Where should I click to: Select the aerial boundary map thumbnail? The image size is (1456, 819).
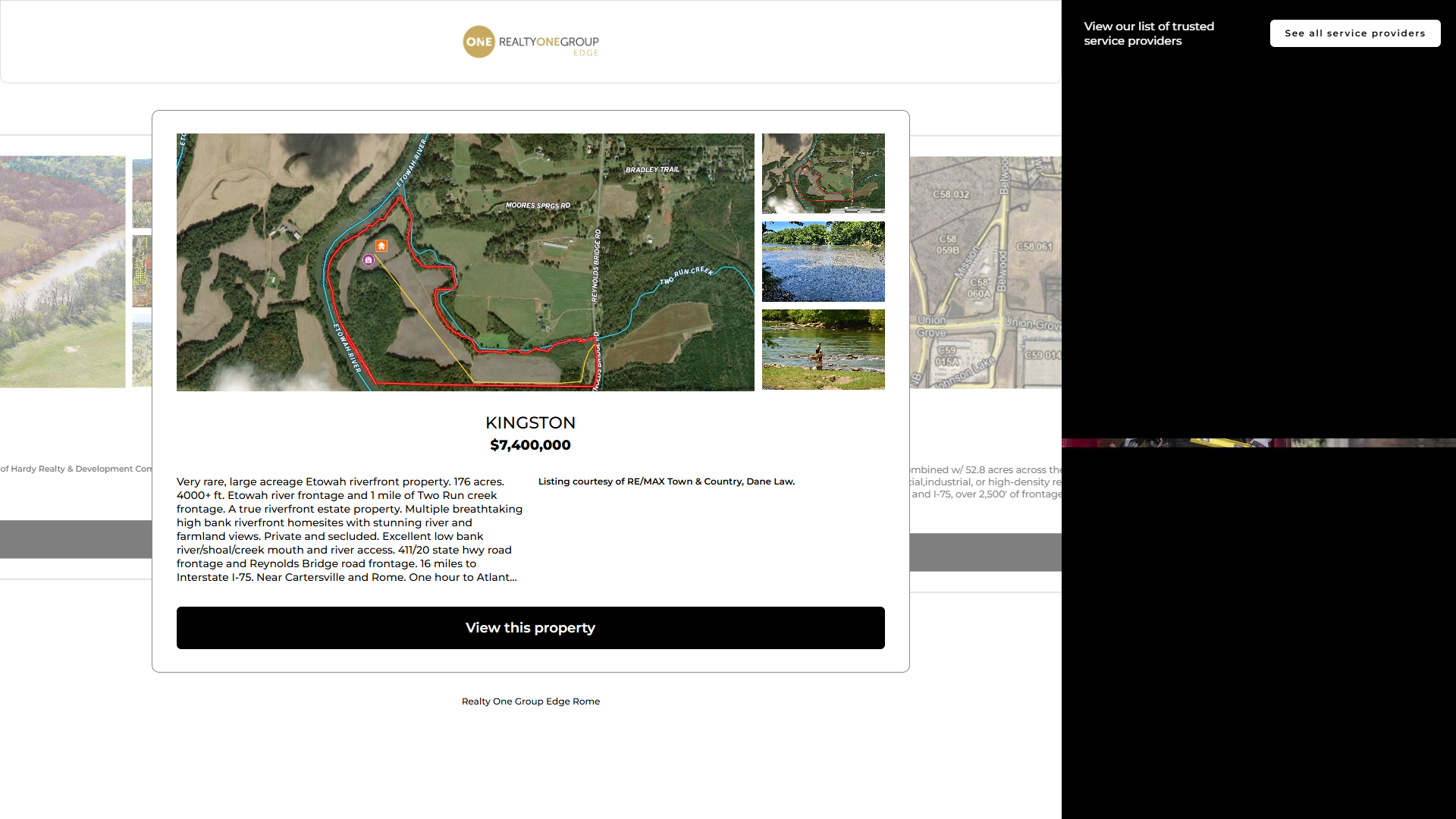[823, 174]
